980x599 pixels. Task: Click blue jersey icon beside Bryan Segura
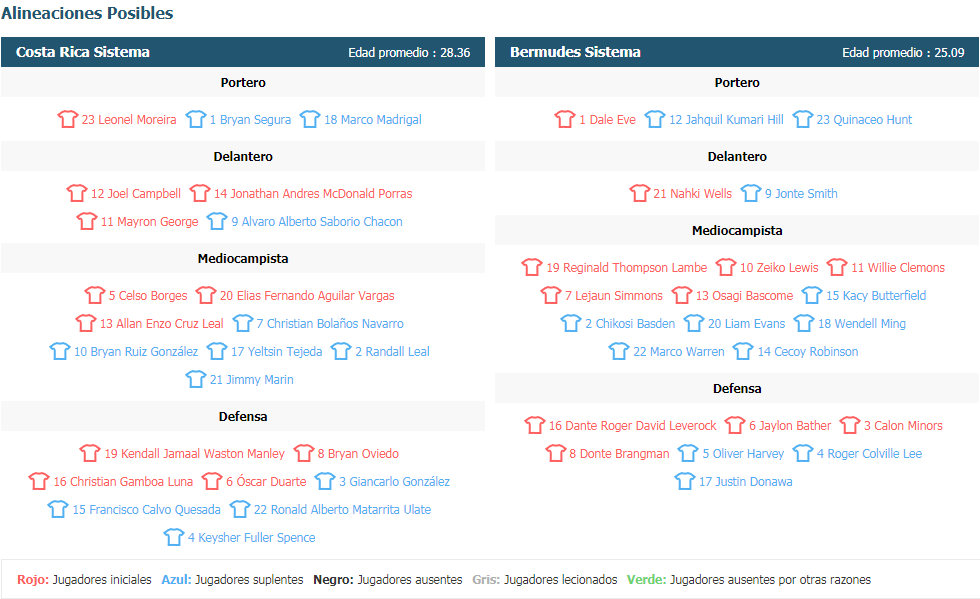point(196,119)
